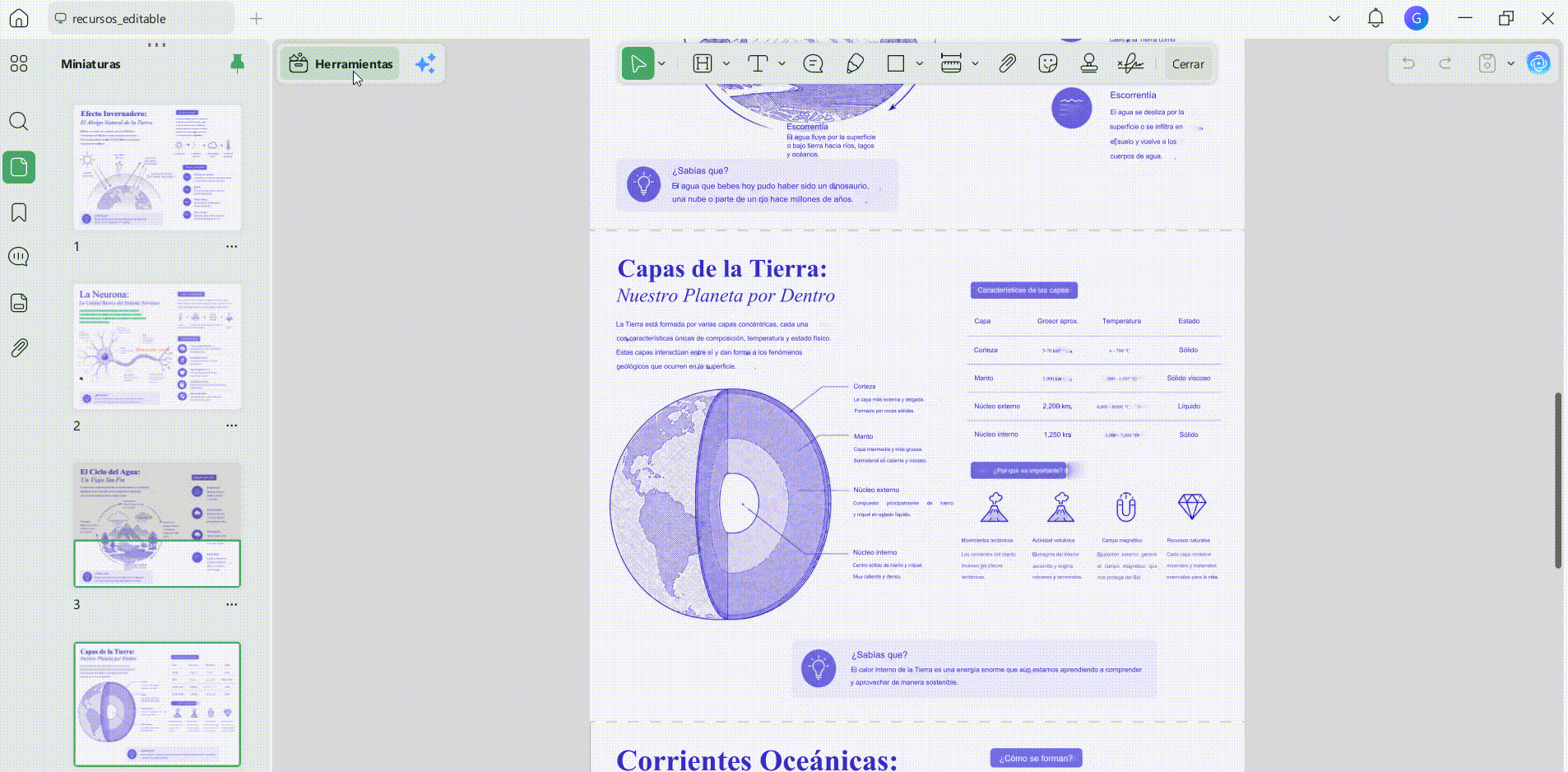1568x772 pixels.
Task: Open page 1 thumbnail Efecto Invernadero
Action: [157, 167]
